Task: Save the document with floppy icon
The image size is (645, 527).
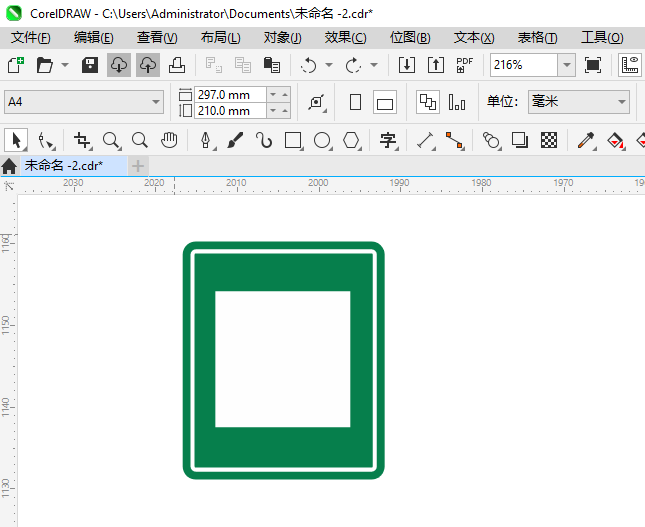Action: pos(90,65)
